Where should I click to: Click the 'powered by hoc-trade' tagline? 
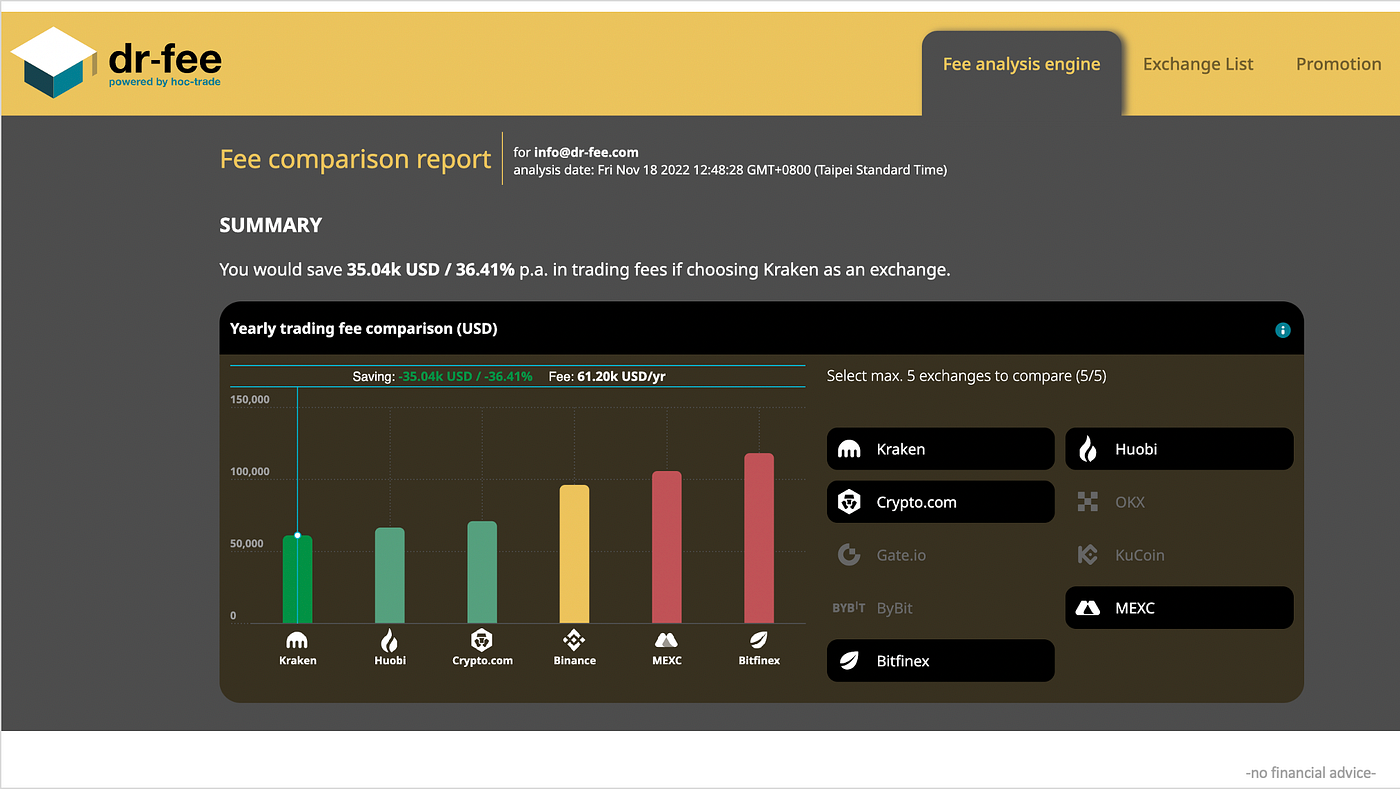click(x=165, y=82)
